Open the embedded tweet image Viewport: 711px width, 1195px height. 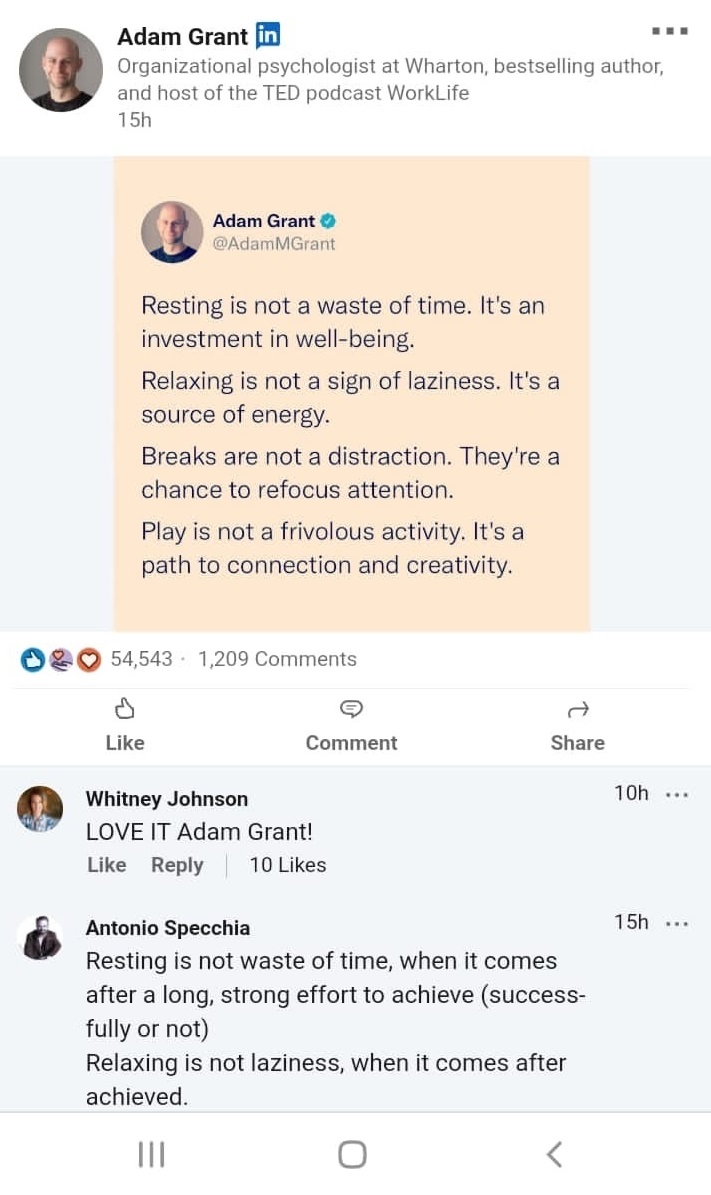click(x=351, y=393)
